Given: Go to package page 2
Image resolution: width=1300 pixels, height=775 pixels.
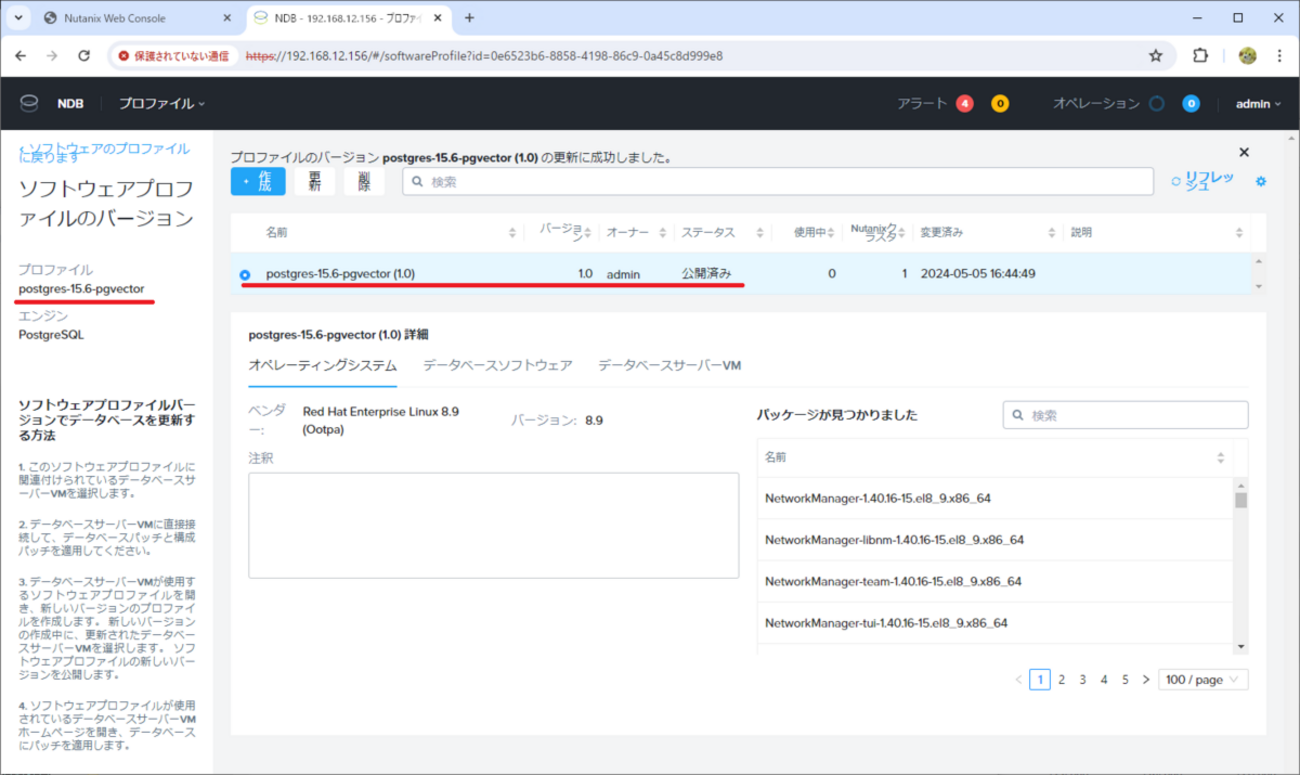Looking at the screenshot, I should point(1062,680).
